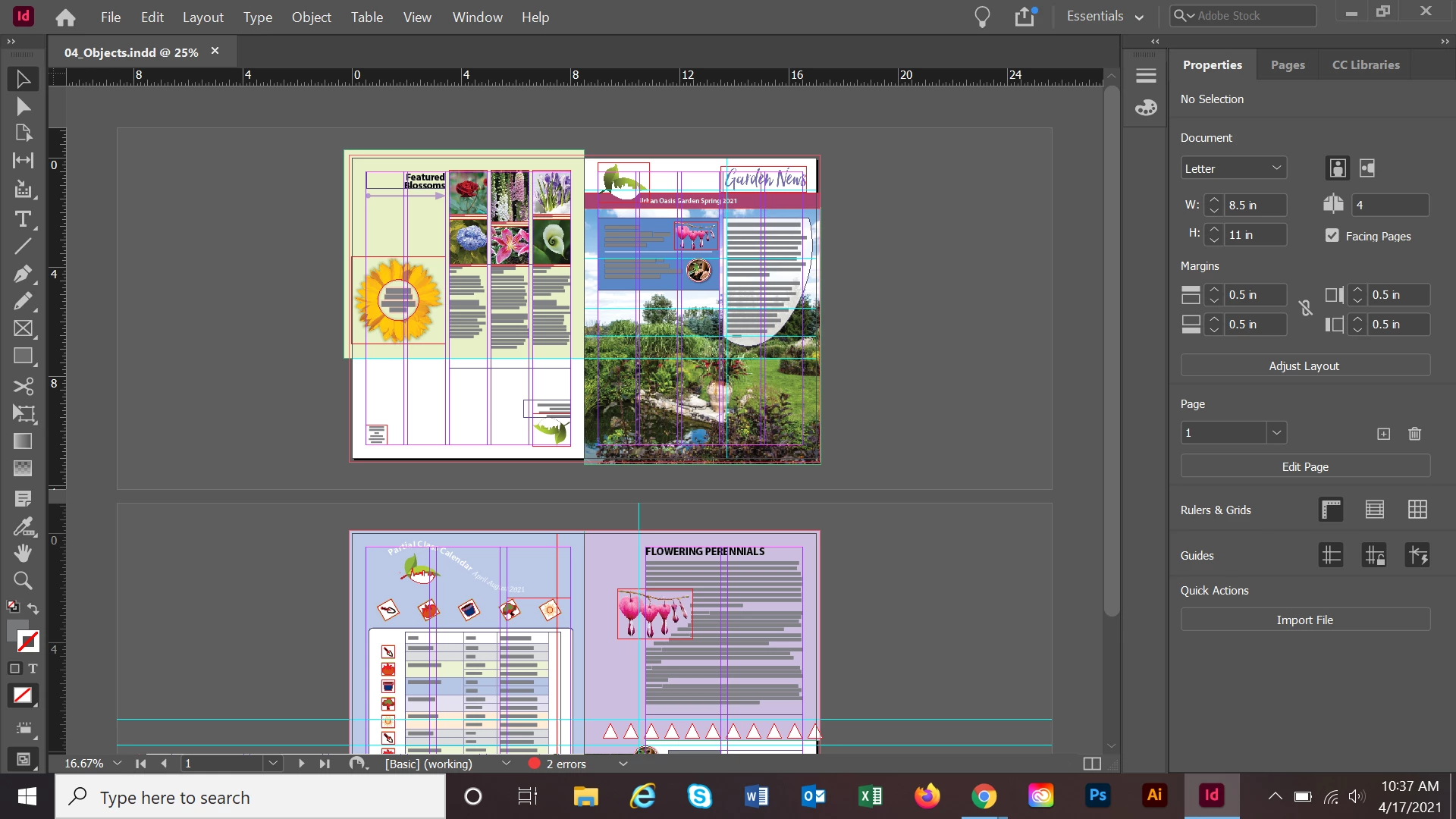
Task: Open the zoom level dropdown at 16.67%
Action: tap(117, 764)
